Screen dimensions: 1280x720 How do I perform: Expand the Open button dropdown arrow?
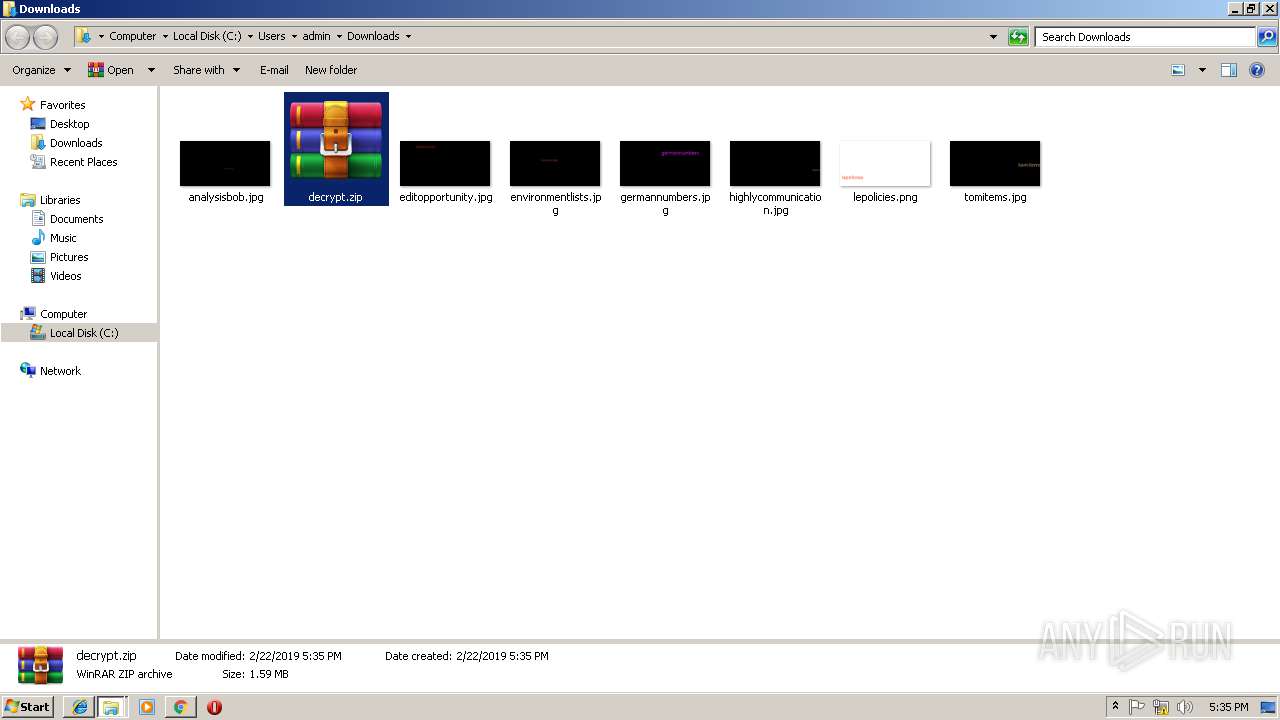tap(151, 70)
